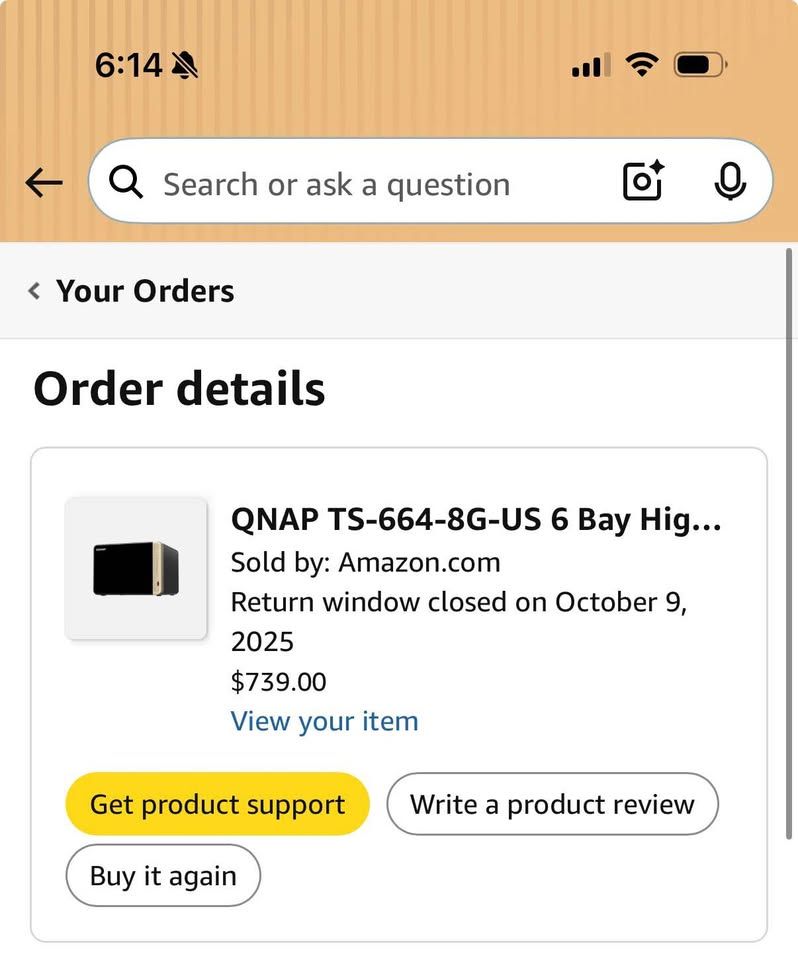Image resolution: width=798 pixels, height=960 pixels.
Task: Tap the battery indicator icon
Action: coord(701,66)
